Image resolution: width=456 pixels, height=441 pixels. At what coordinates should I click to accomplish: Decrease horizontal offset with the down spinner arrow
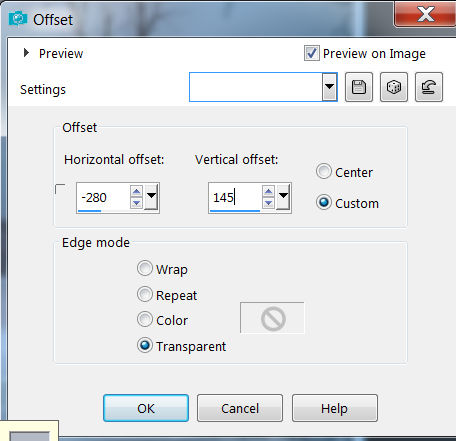point(136,203)
